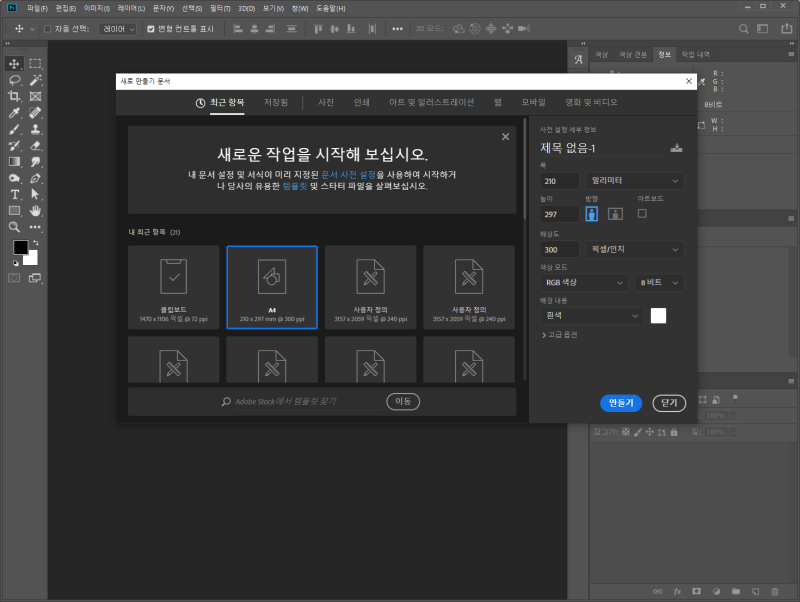Open the 레이어 auto-select dropdown
Viewport: 800px width, 602px height.
click(118, 29)
